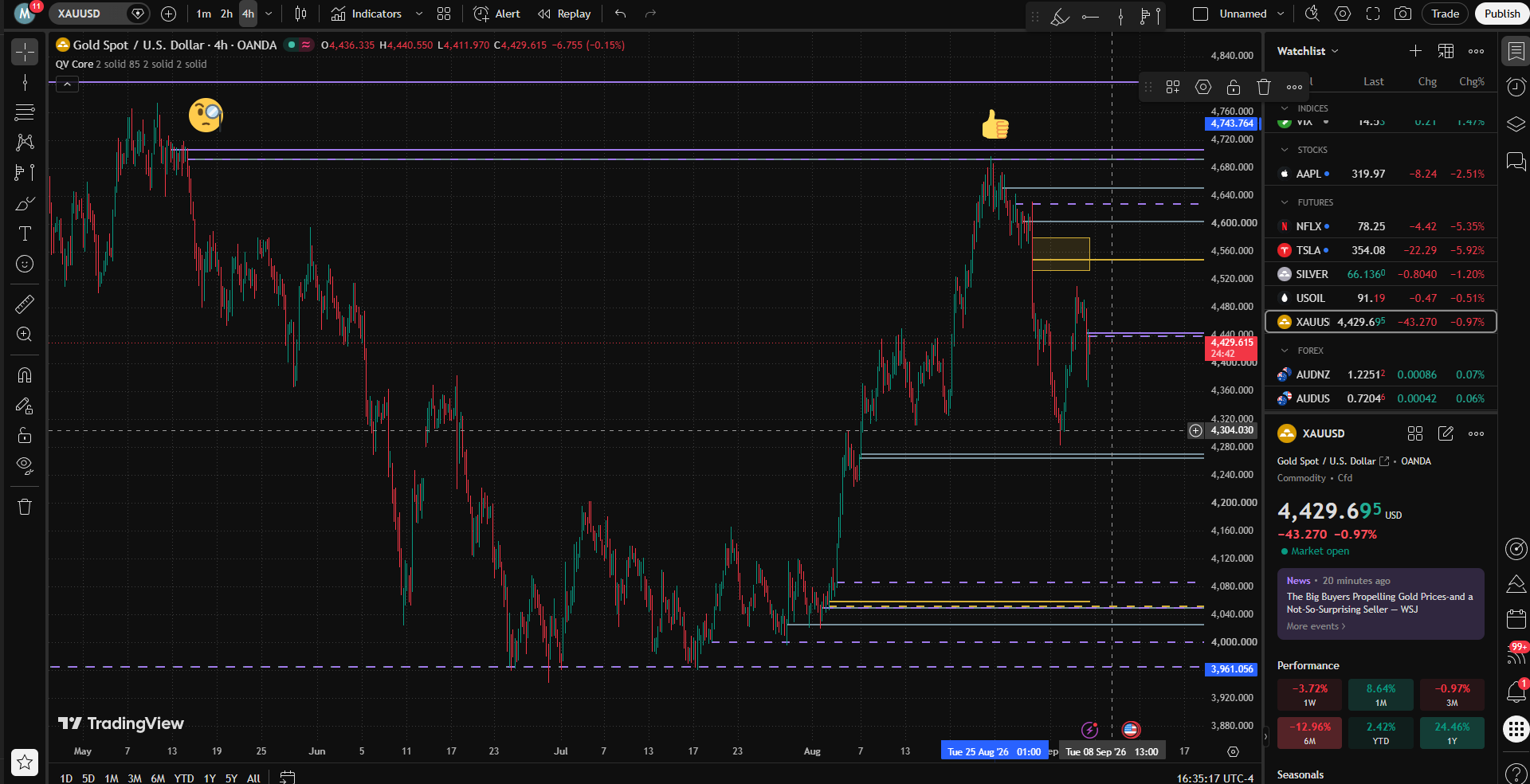
Task: Toggle hide all drawings eye icon
Action: point(25,466)
